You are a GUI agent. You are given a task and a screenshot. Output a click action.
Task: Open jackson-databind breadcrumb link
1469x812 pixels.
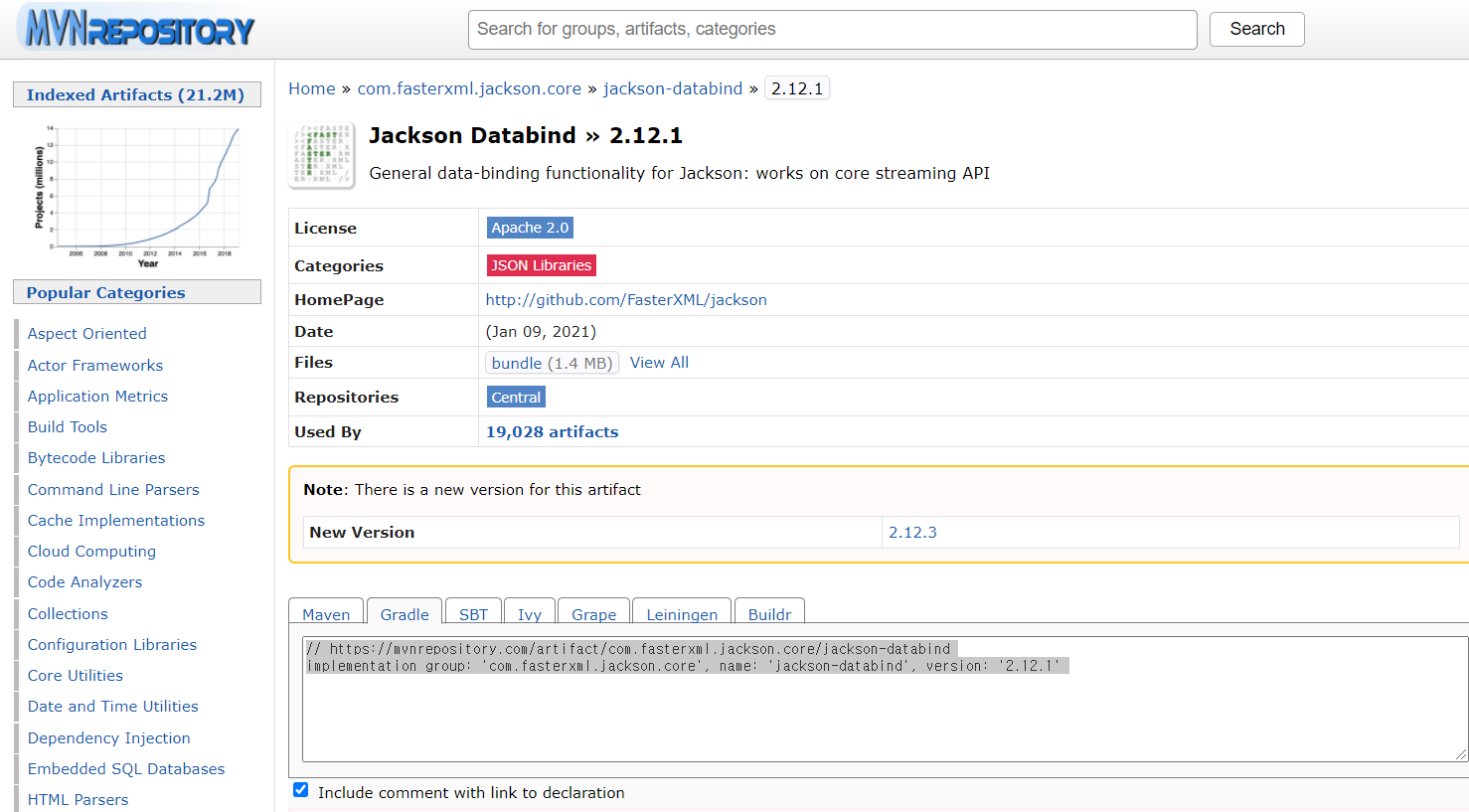point(673,88)
